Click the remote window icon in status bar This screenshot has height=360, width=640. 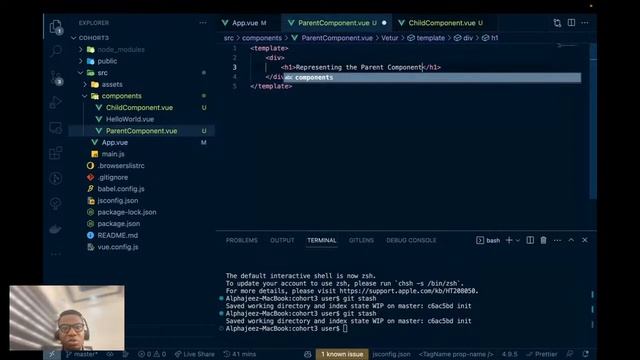[52, 354]
